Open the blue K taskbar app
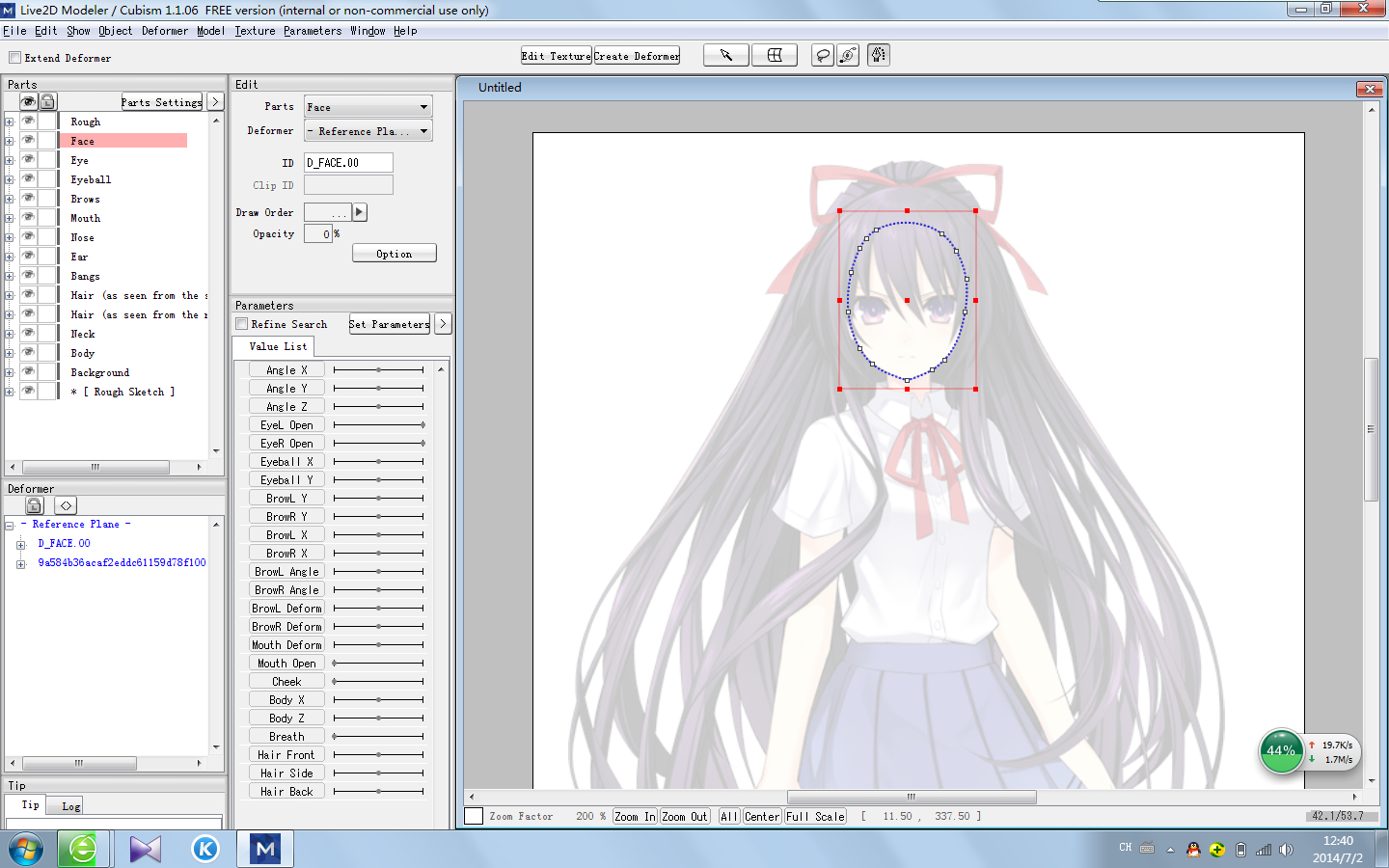Image resolution: width=1389 pixels, height=868 pixels. tap(205, 850)
